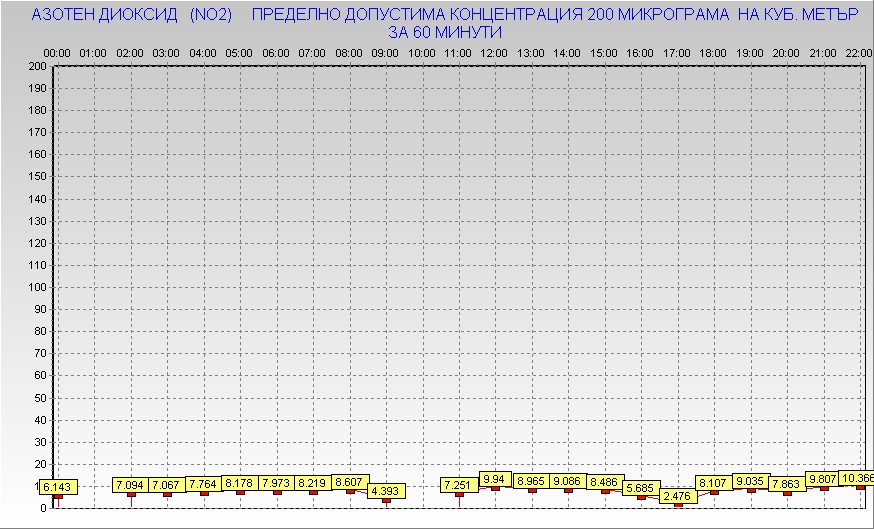Select the 5.685 value label
The image size is (874, 529).
point(641,488)
